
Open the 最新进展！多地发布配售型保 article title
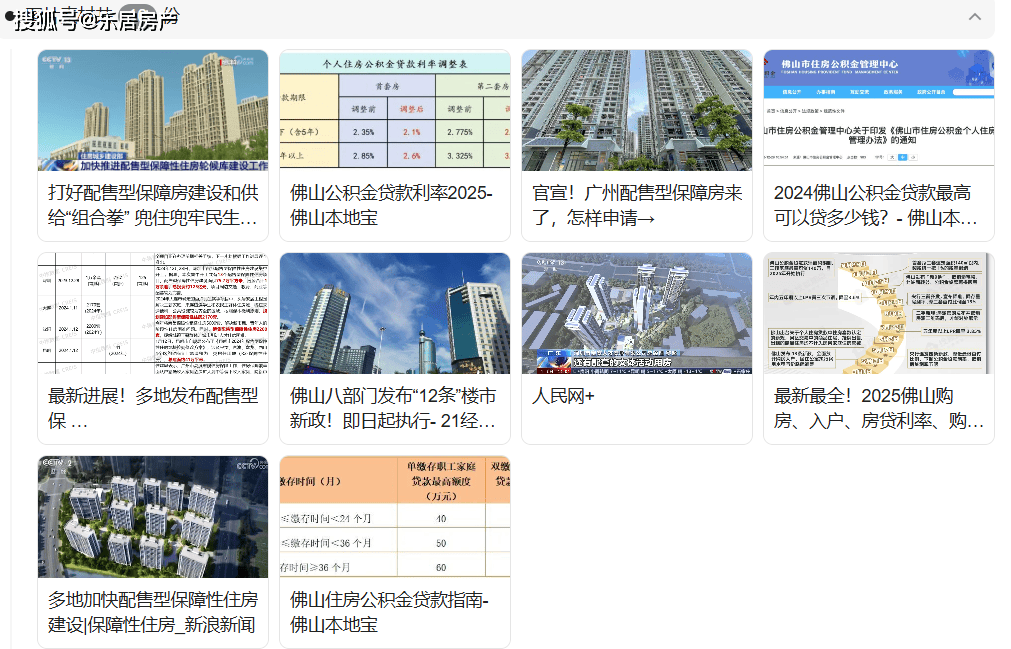point(153,408)
